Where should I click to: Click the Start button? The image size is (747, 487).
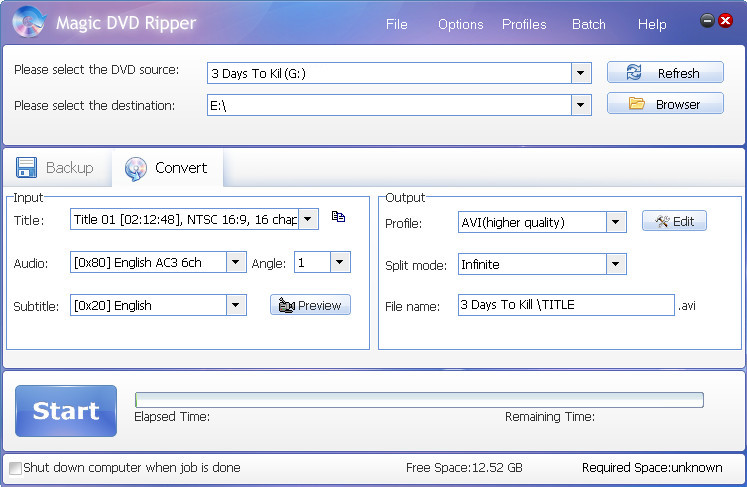66,411
